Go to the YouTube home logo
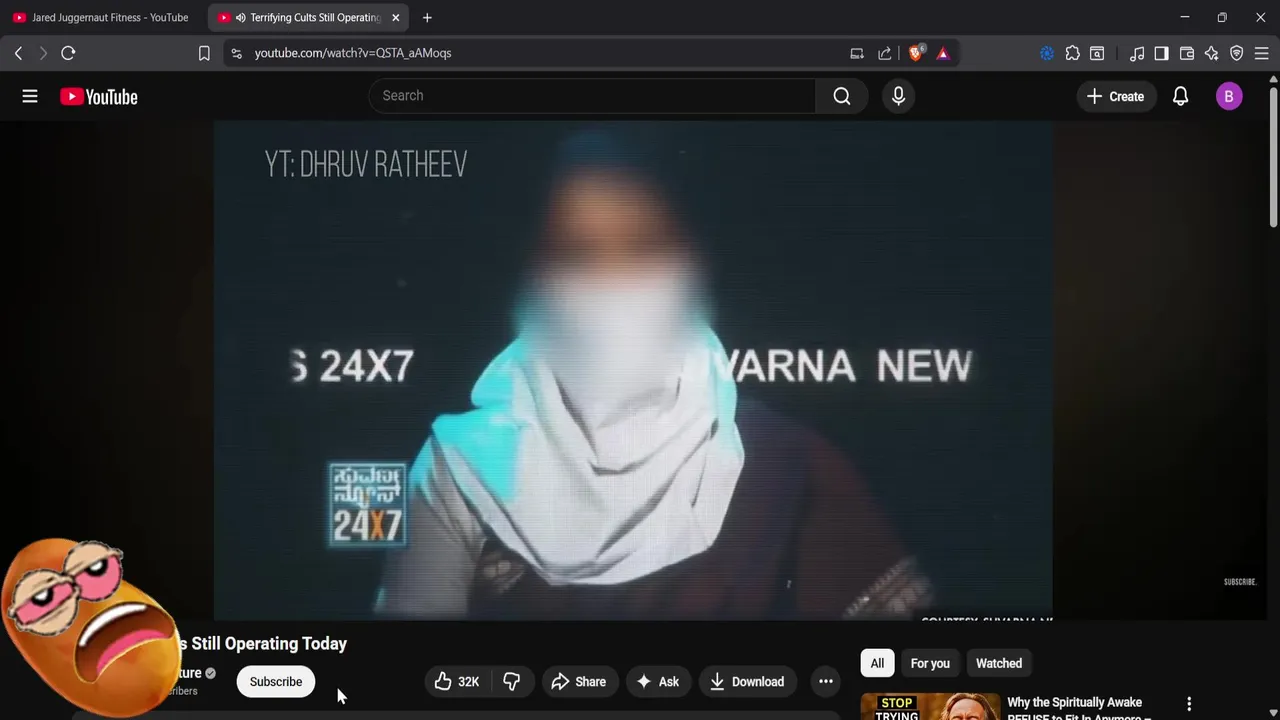This screenshot has height=720, width=1280. click(98, 96)
